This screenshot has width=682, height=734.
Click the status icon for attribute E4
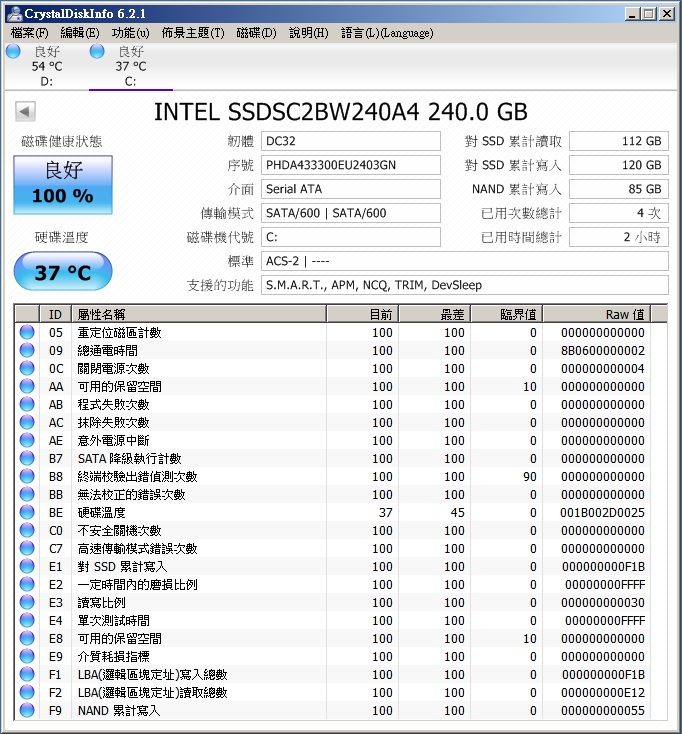coord(27,620)
